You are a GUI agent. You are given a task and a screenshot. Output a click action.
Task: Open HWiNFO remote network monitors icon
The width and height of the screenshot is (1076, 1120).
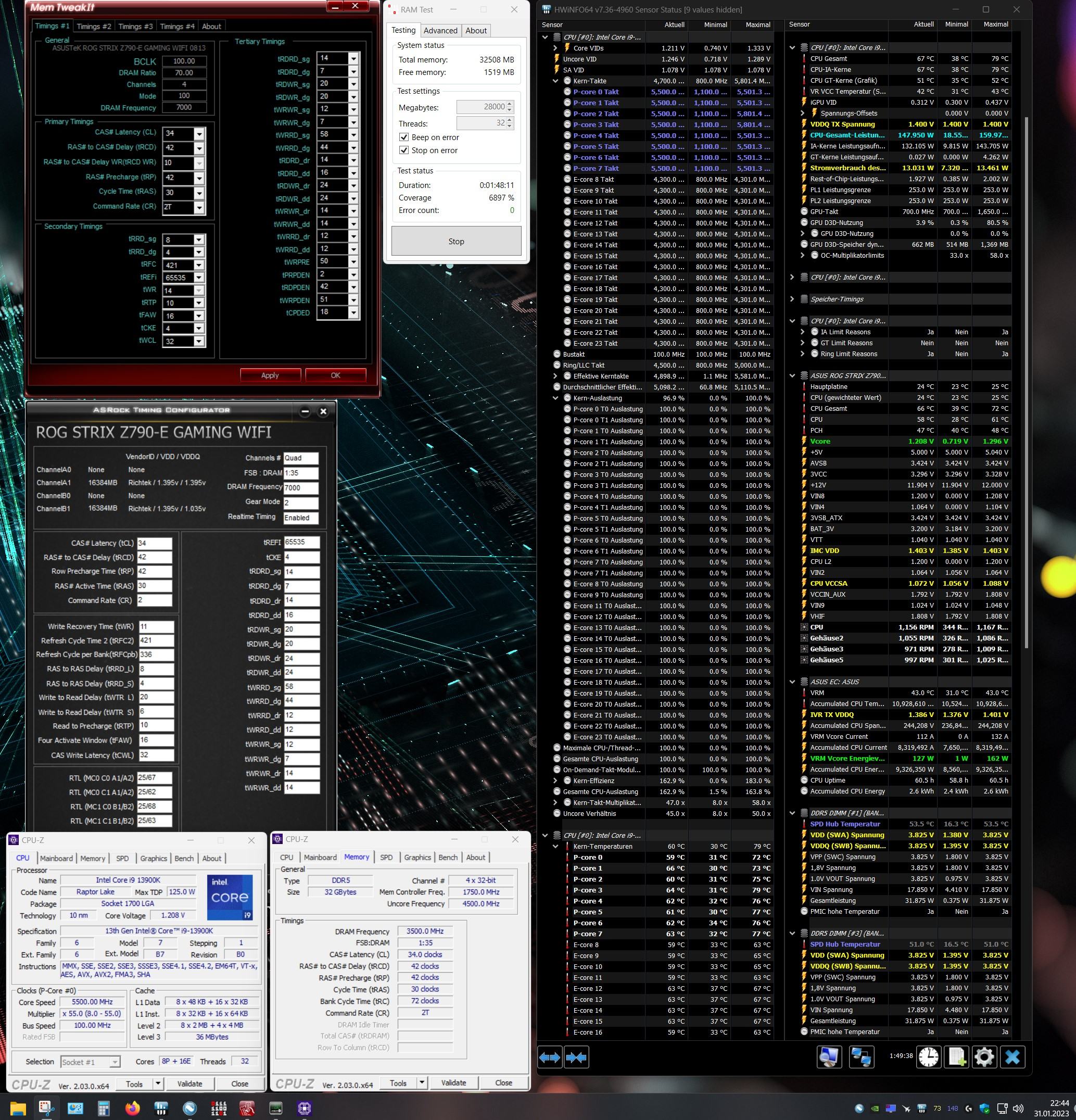[860, 1057]
